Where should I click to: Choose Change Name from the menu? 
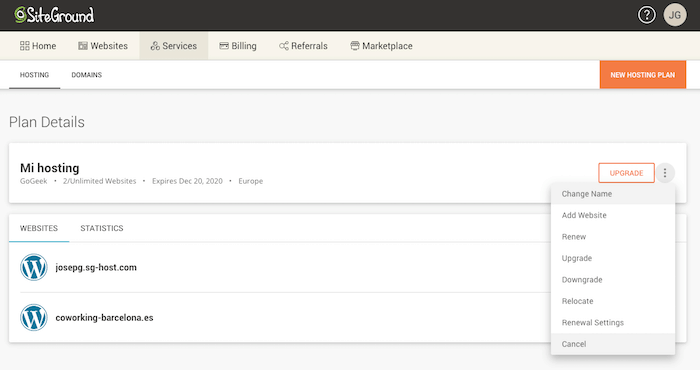[x=613, y=194]
